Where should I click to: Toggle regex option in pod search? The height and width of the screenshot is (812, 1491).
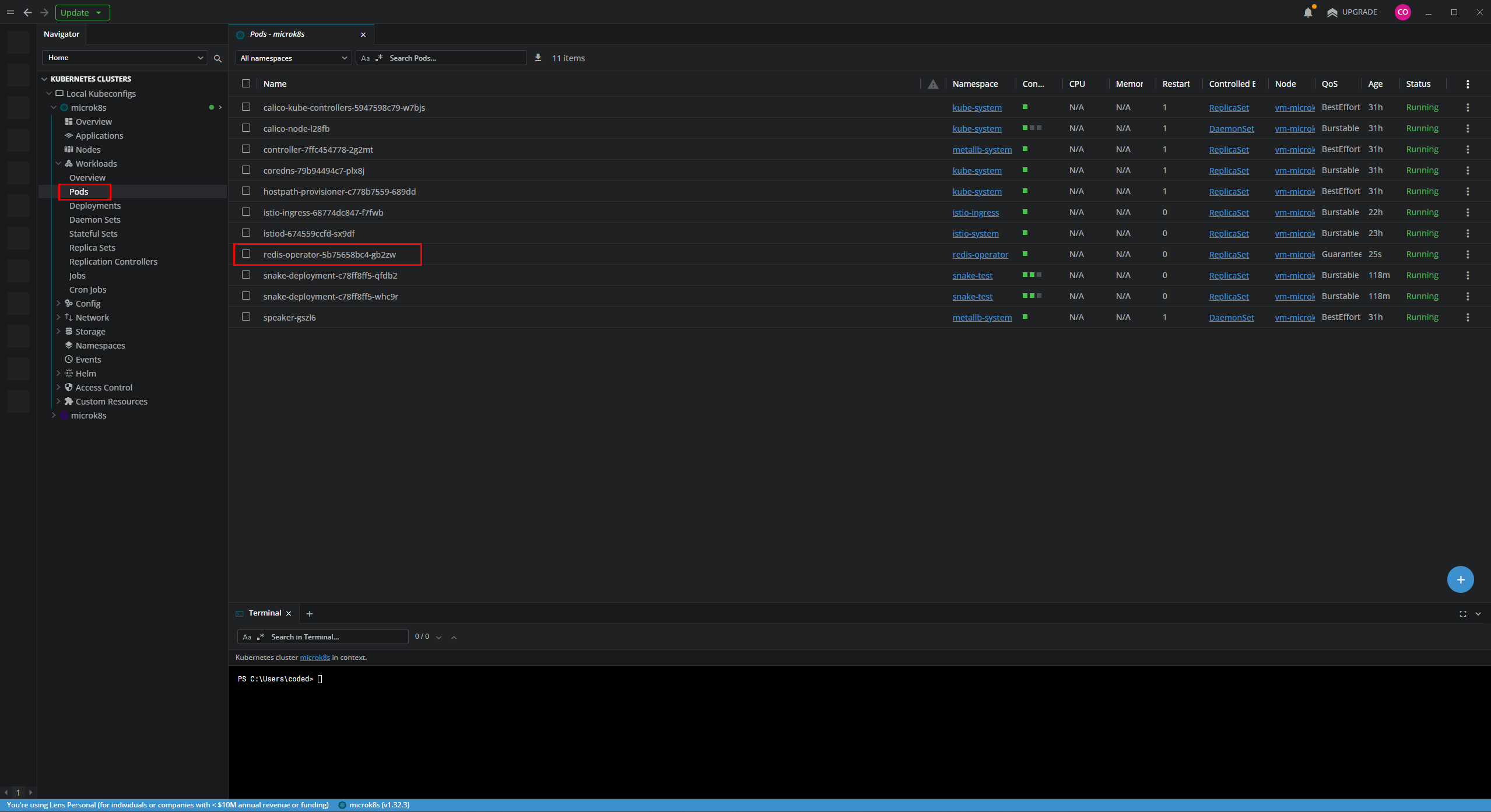pos(379,58)
